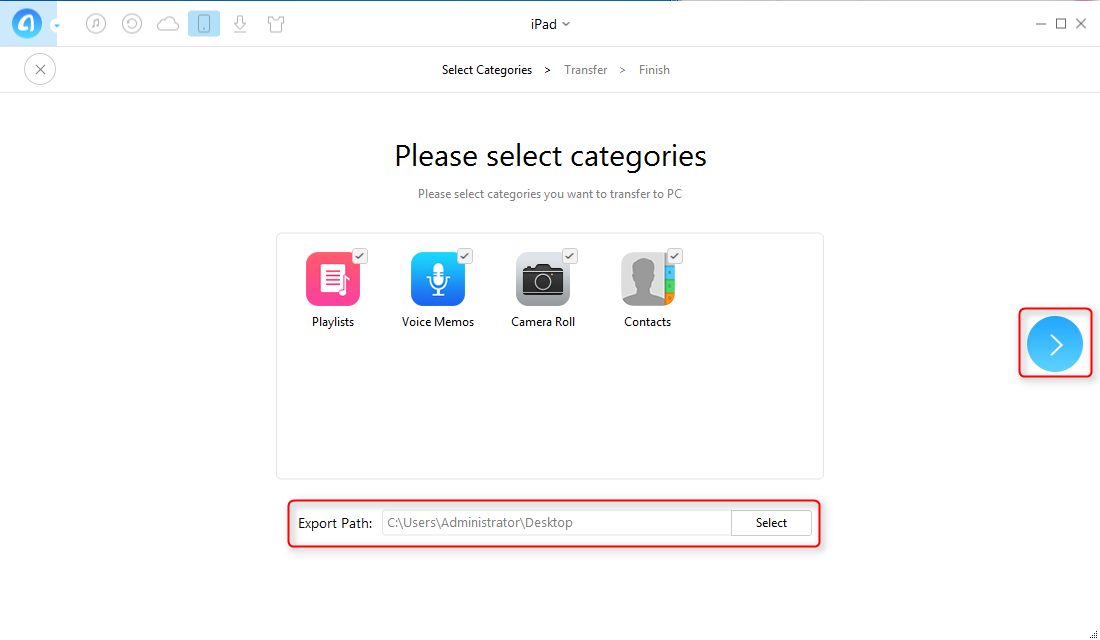Viewport: 1100px width, 640px height.
Task: Click the Playlists category icon
Action: pyautogui.click(x=333, y=279)
